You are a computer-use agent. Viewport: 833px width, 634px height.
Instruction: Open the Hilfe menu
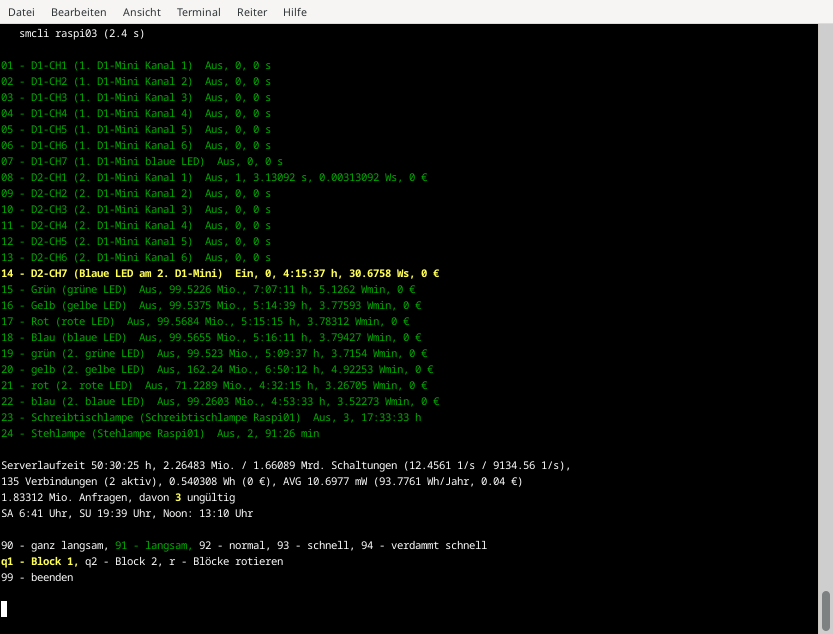pos(295,12)
